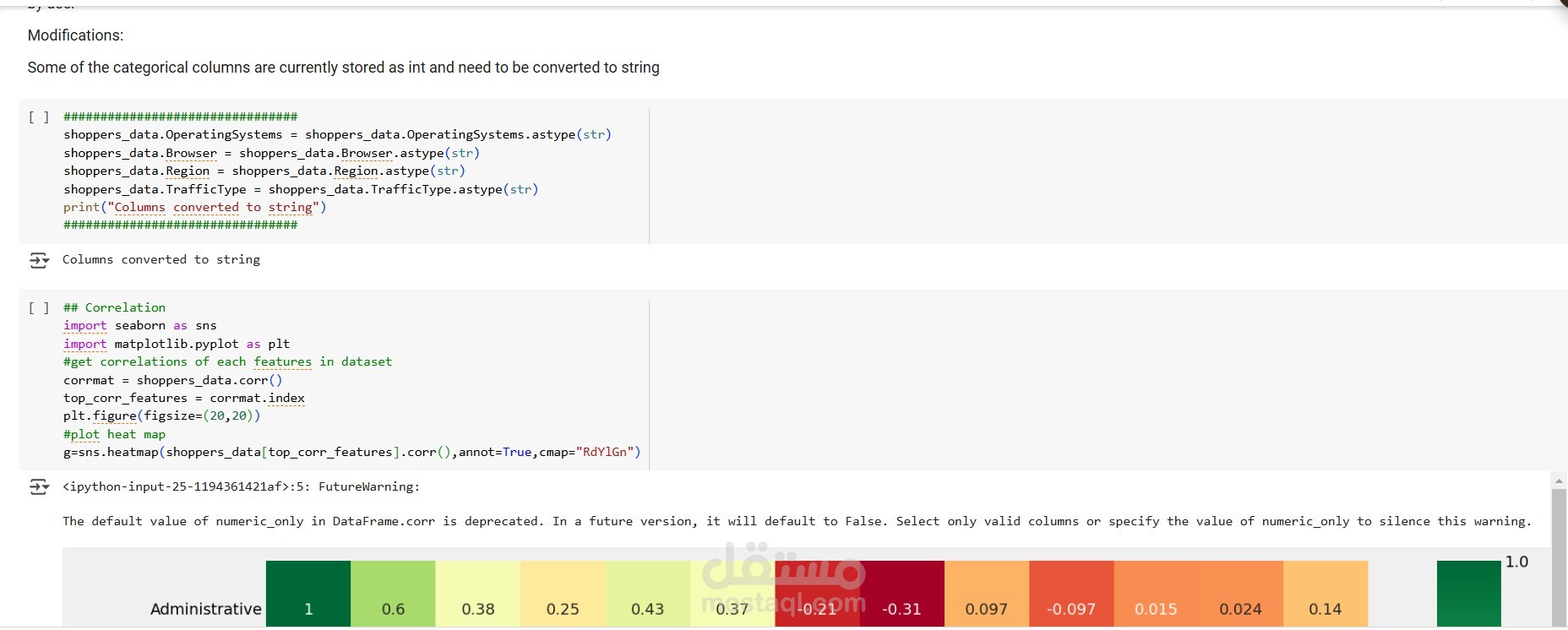Toggle output icon beside the FutureWarning message
Image resolution: width=1568 pixels, height=630 pixels.
point(39,487)
